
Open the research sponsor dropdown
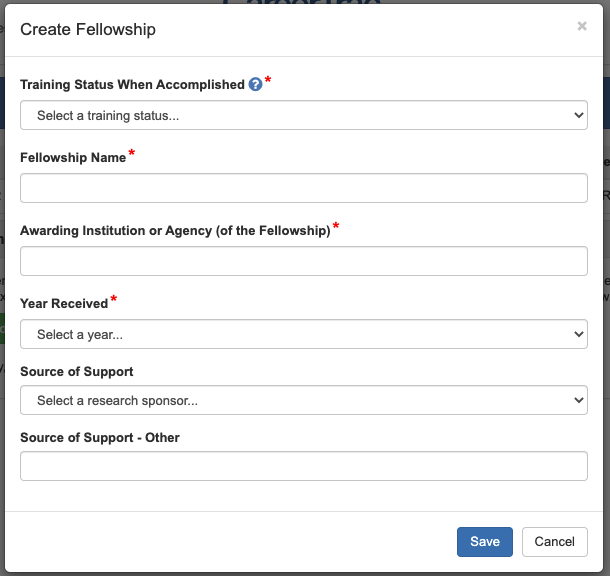click(x=303, y=400)
